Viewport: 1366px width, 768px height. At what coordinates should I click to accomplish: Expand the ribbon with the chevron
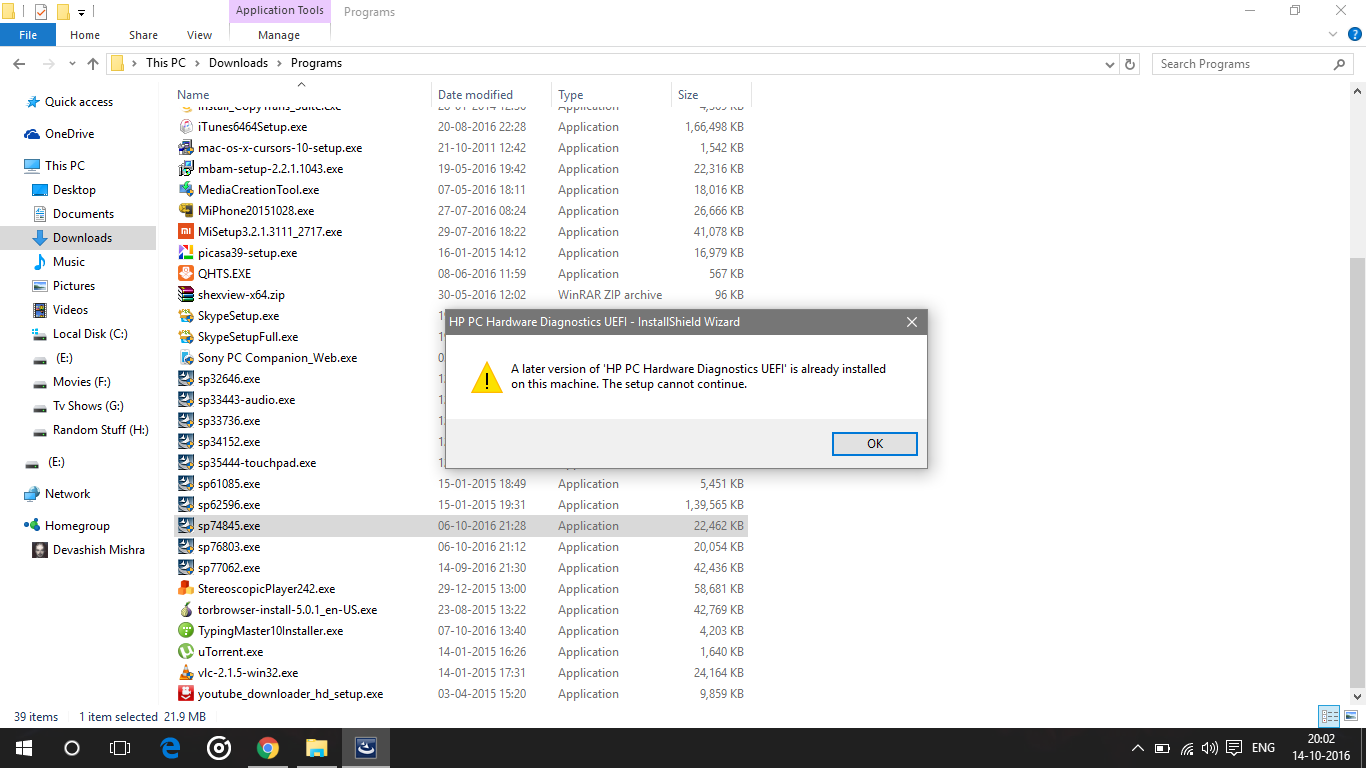[x=1331, y=35]
